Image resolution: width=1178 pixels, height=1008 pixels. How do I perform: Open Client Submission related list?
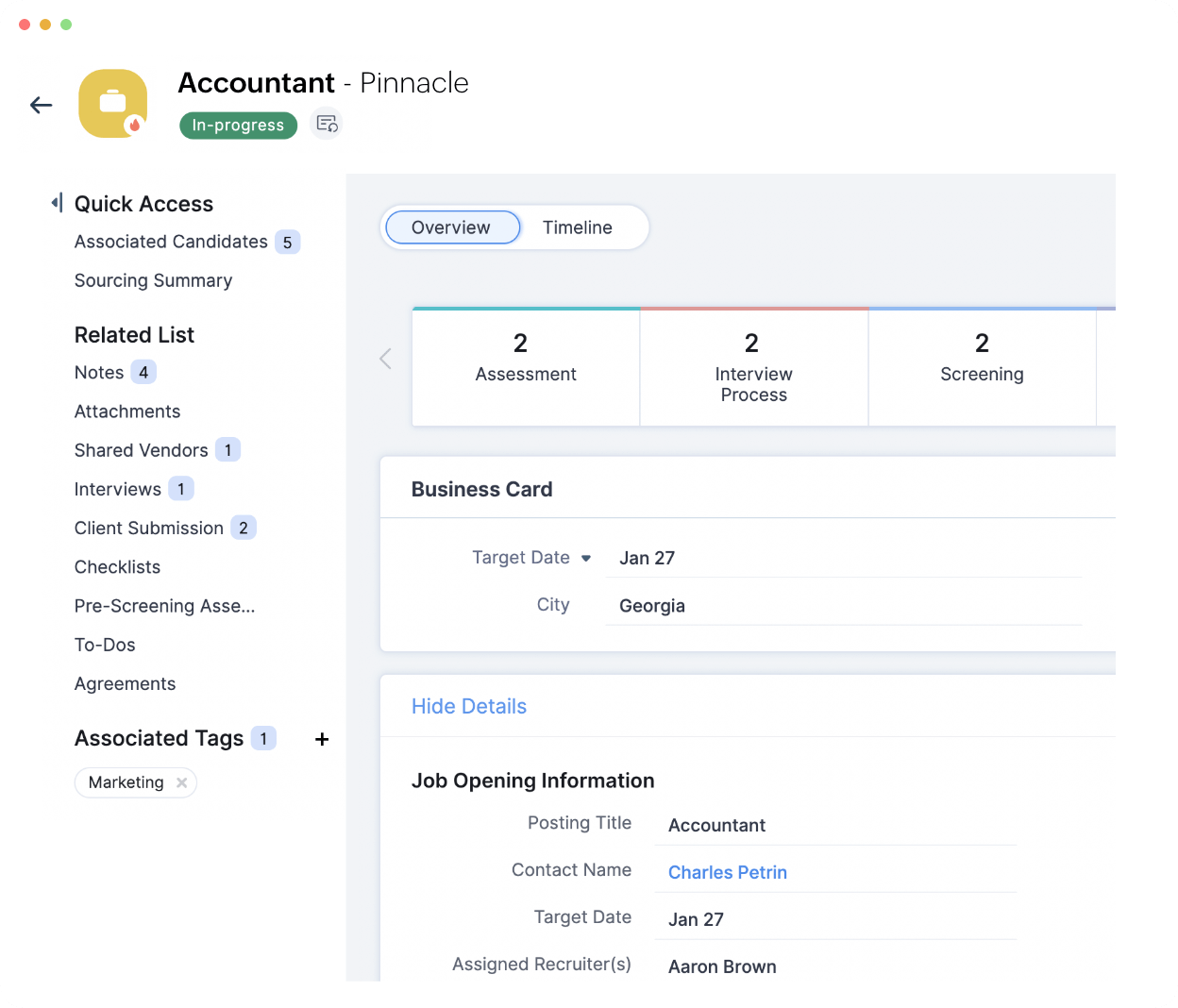tap(149, 528)
